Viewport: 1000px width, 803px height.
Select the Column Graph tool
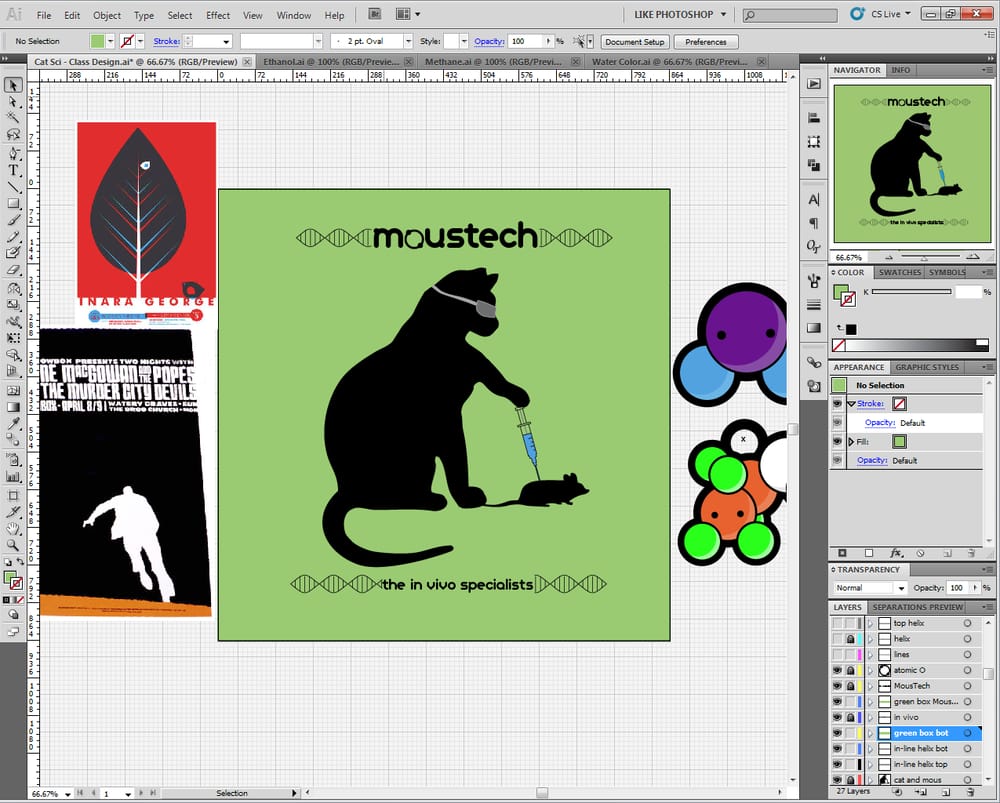(x=13, y=476)
